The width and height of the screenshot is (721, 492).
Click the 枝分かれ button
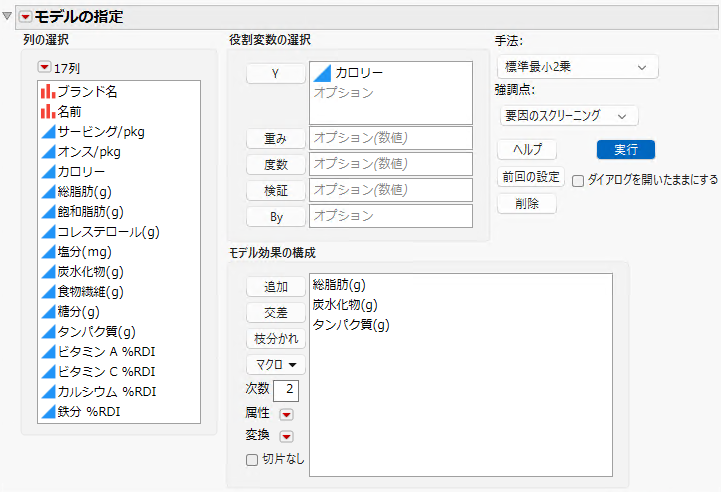pos(276,339)
